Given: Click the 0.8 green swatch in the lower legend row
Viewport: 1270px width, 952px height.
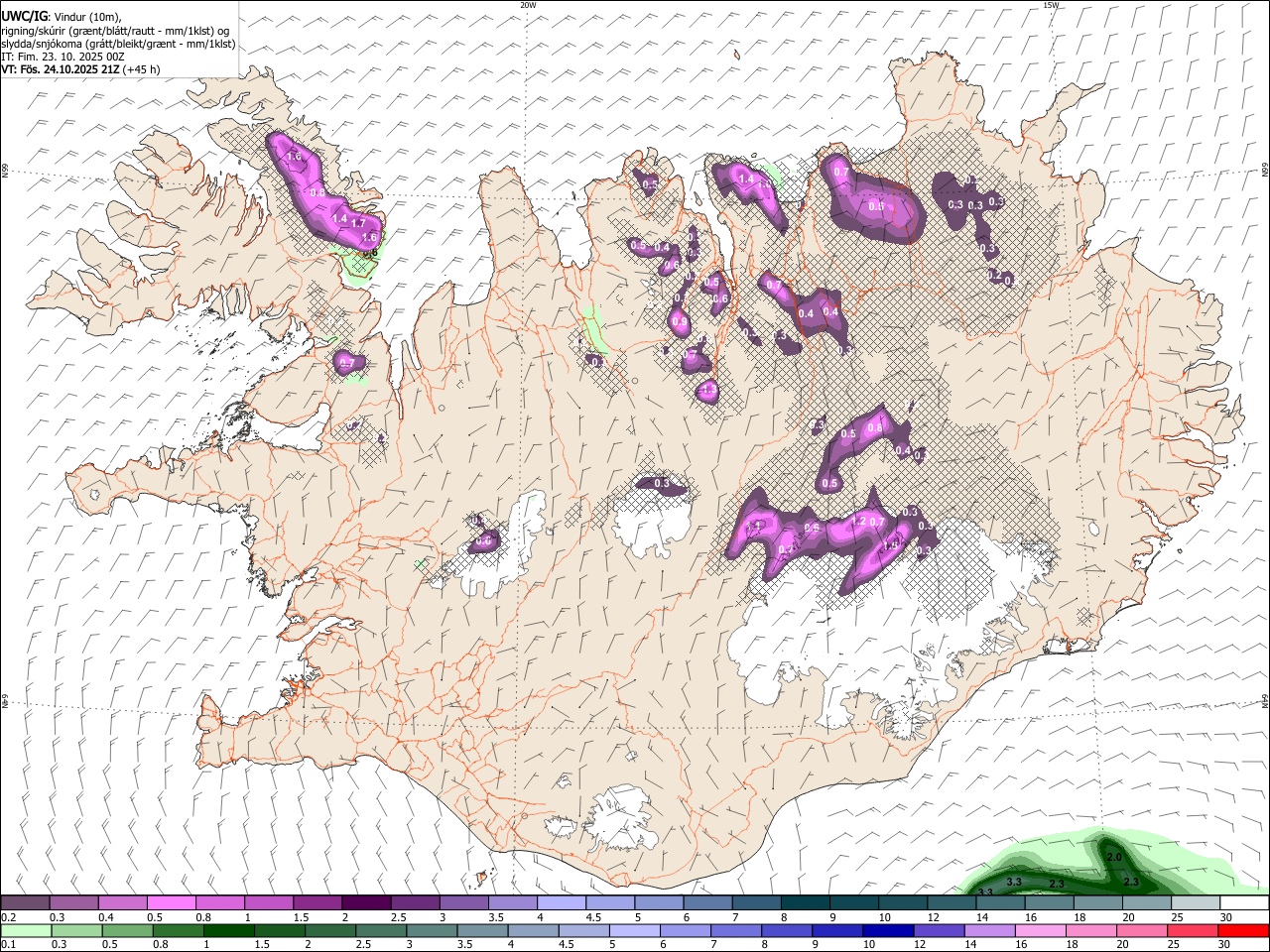Looking at the screenshot, I should click(x=179, y=931).
